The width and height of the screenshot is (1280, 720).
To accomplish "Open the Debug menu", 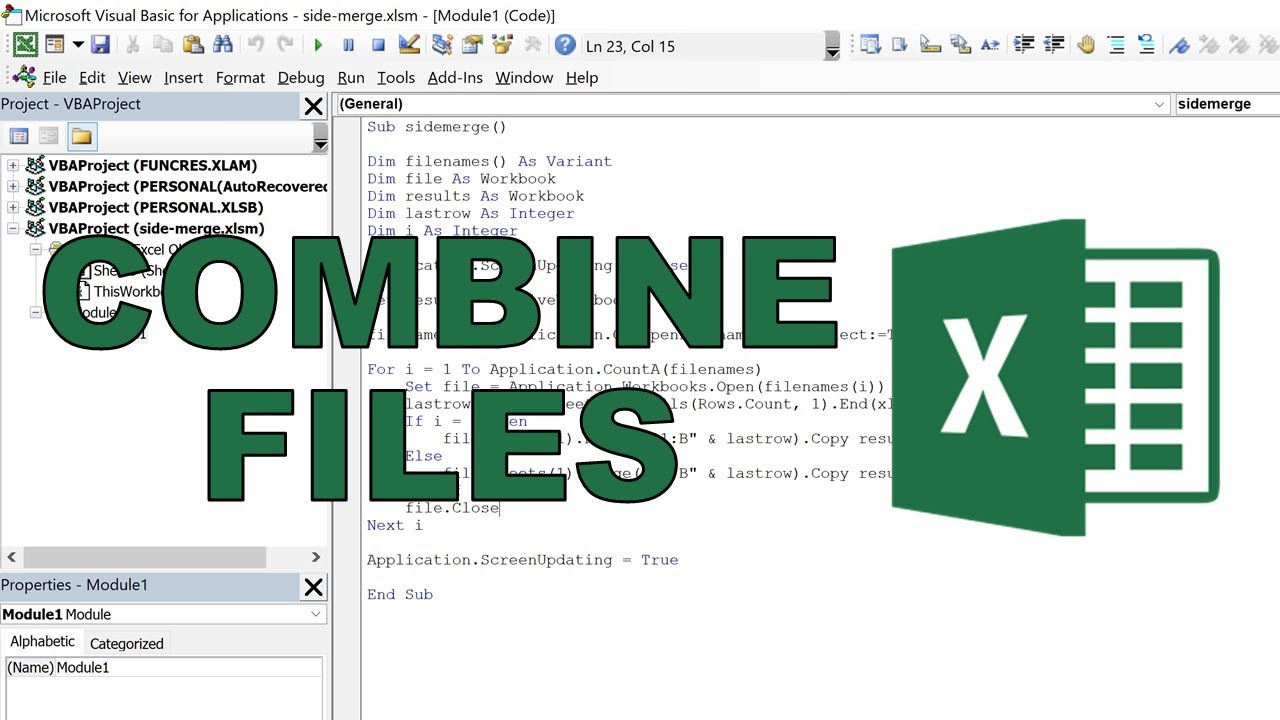I will pyautogui.click(x=301, y=77).
